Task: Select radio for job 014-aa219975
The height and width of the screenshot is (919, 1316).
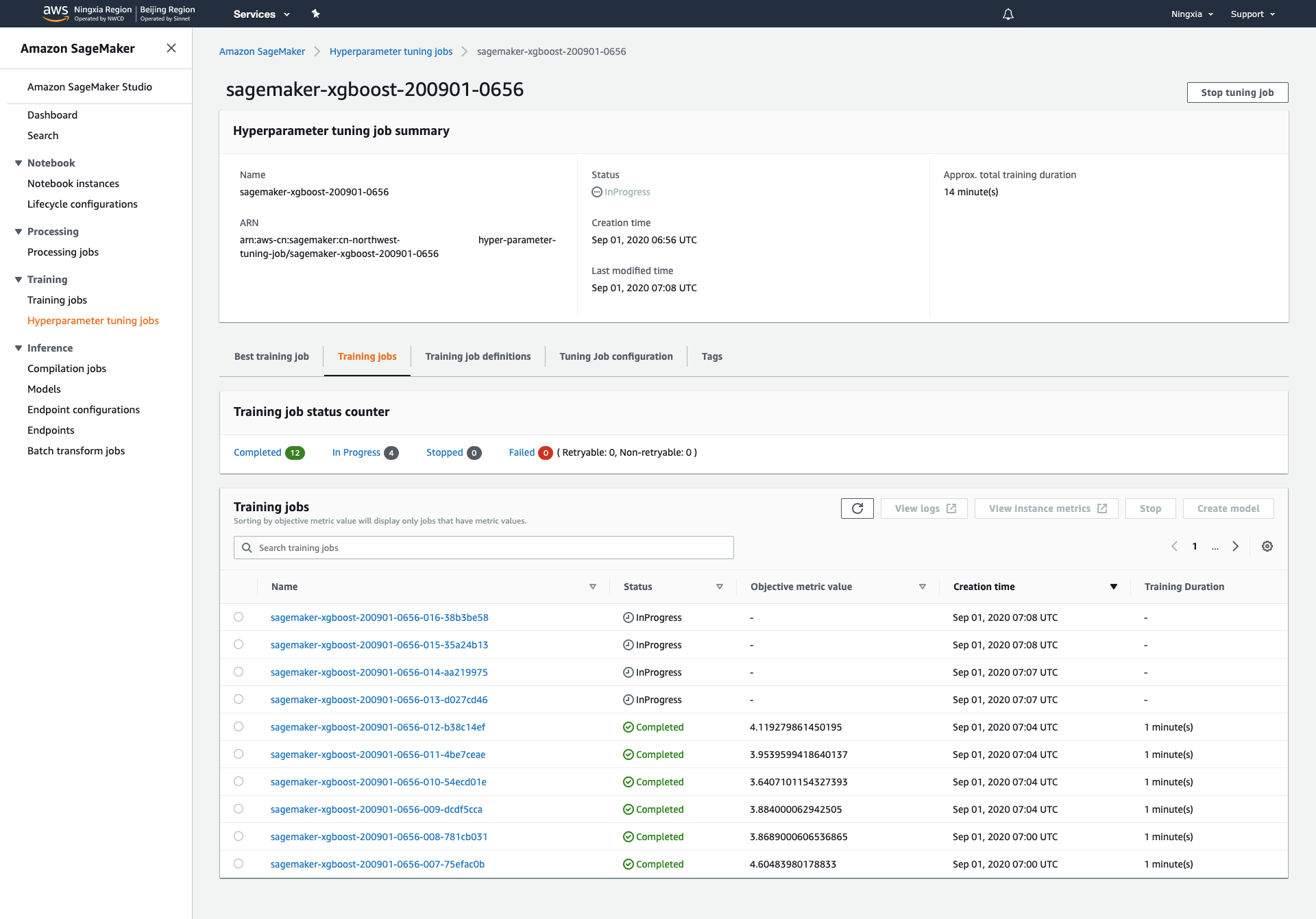Action: (239, 672)
